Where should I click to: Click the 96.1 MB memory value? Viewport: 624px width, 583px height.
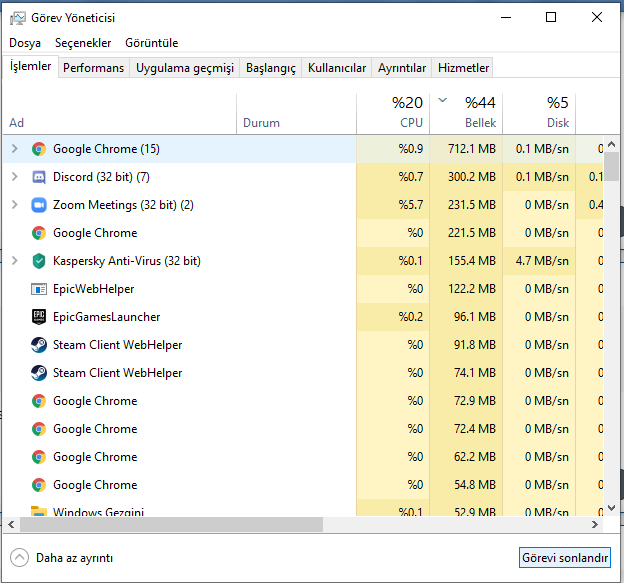[x=475, y=317]
